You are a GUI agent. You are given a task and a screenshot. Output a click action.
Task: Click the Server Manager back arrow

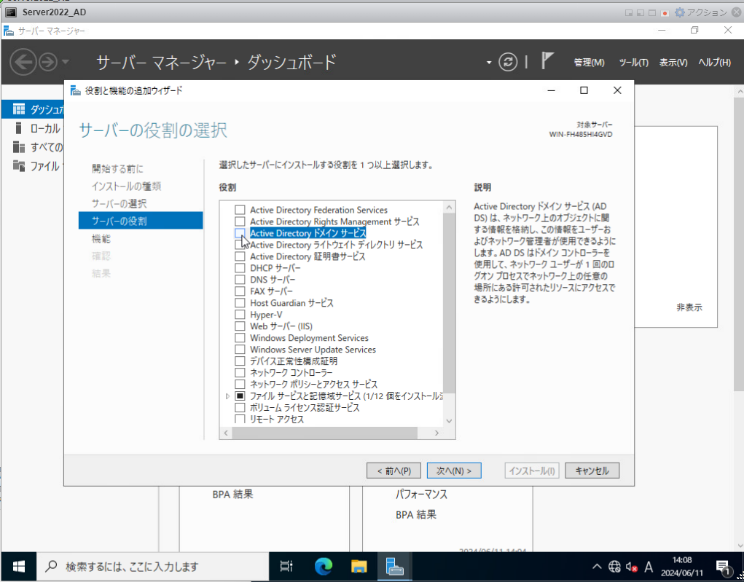tap(23, 62)
